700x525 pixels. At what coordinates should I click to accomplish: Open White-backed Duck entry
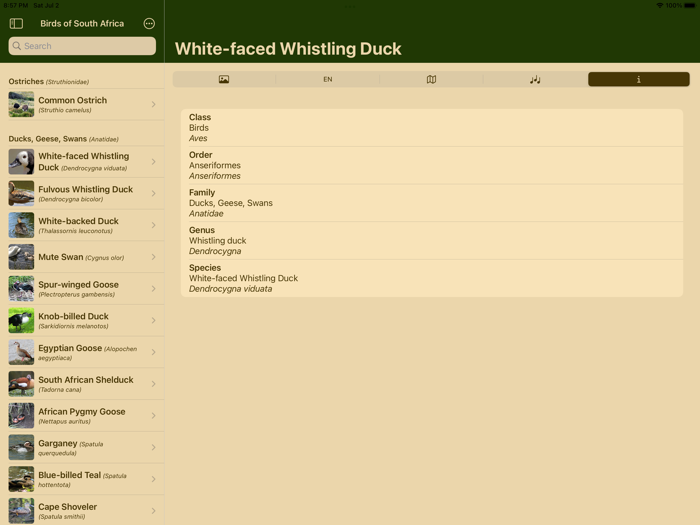(82, 225)
